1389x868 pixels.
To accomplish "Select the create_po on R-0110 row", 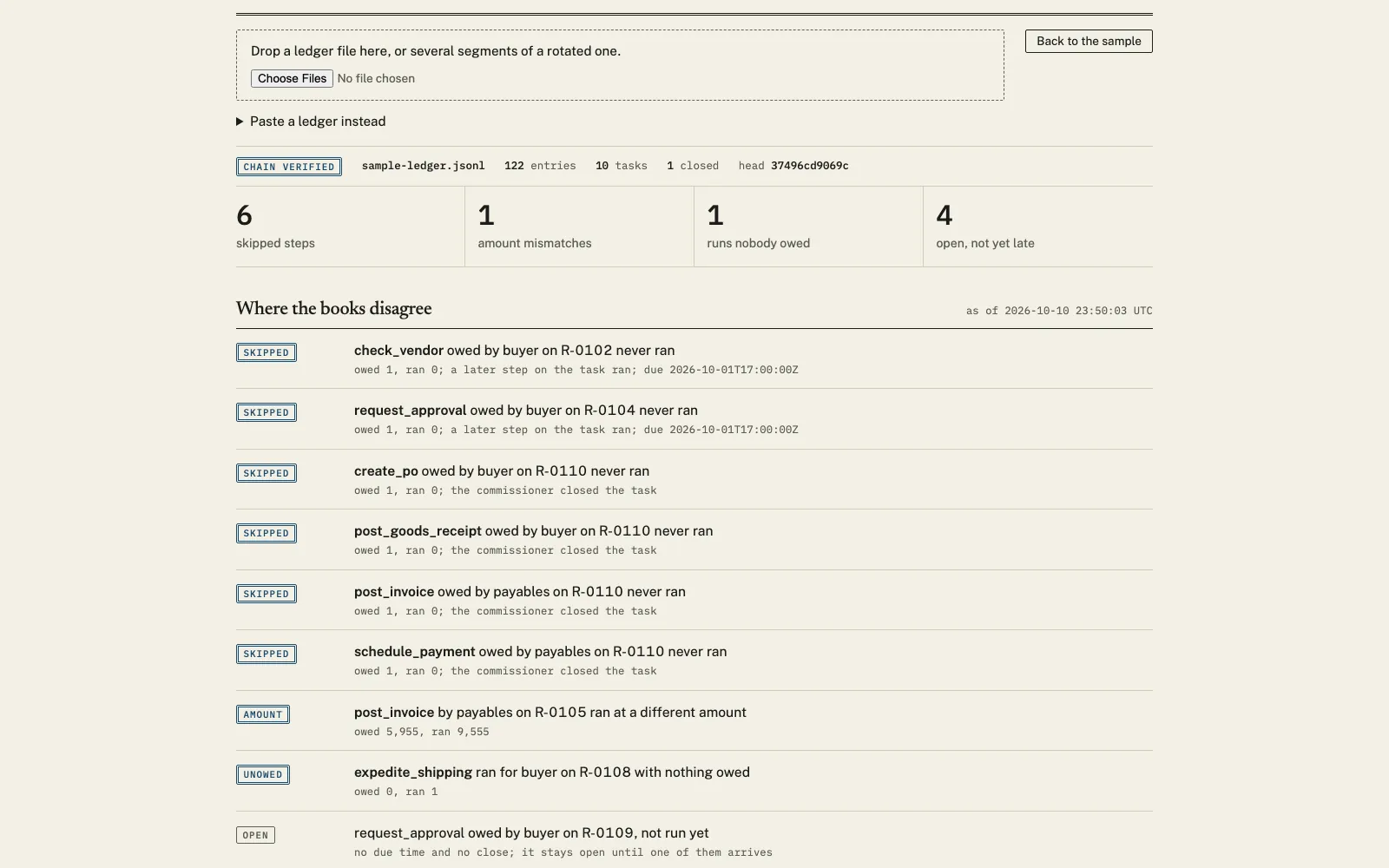I will tap(694, 480).
